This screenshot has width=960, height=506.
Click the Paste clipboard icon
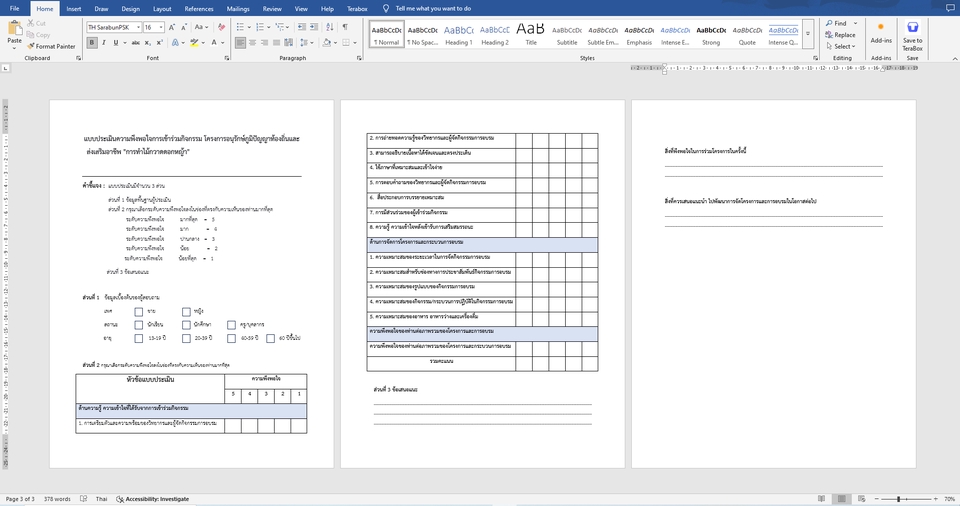[x=14, y=28]
